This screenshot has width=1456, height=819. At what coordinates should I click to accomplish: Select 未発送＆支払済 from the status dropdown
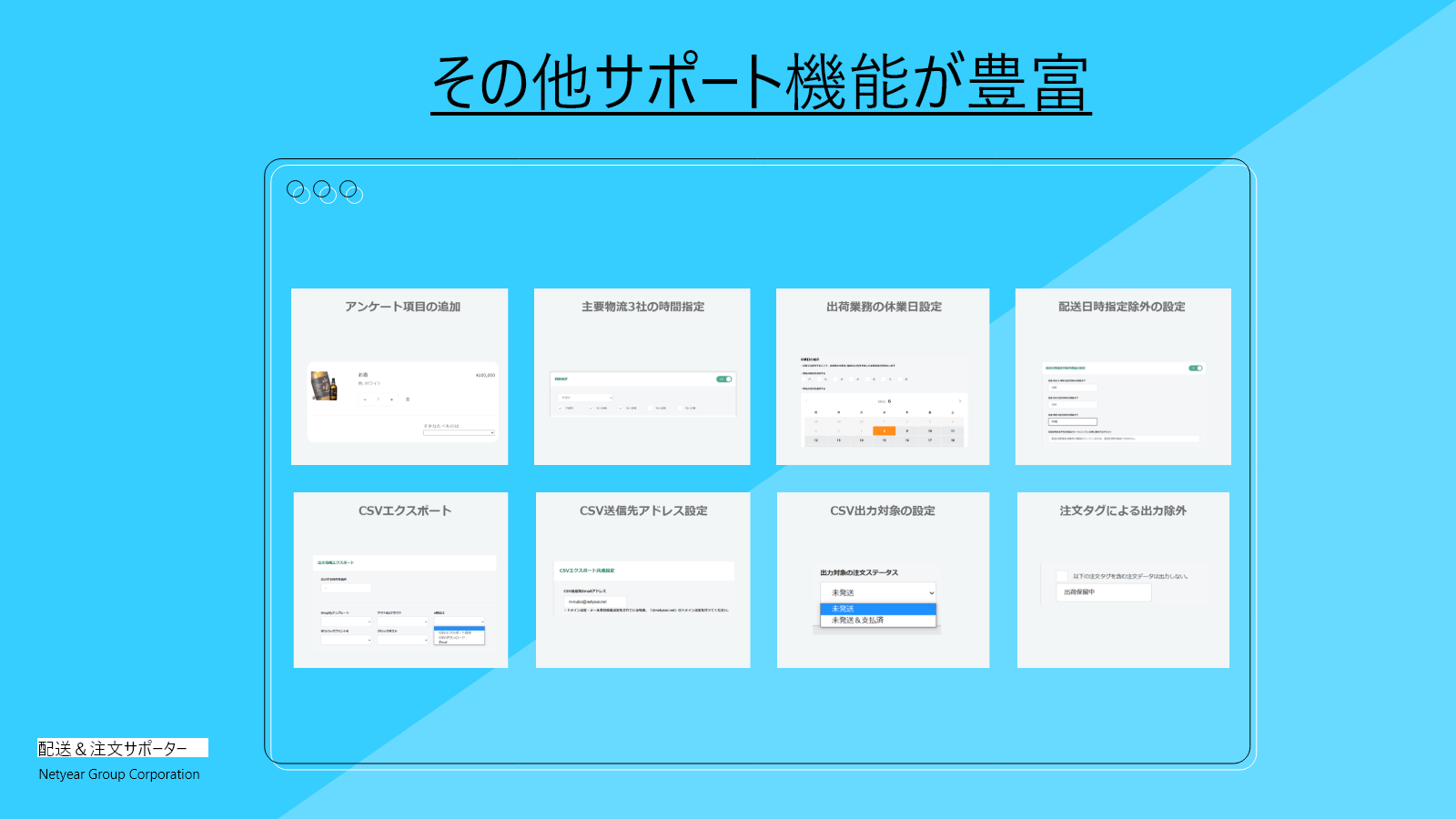[857, 620]
